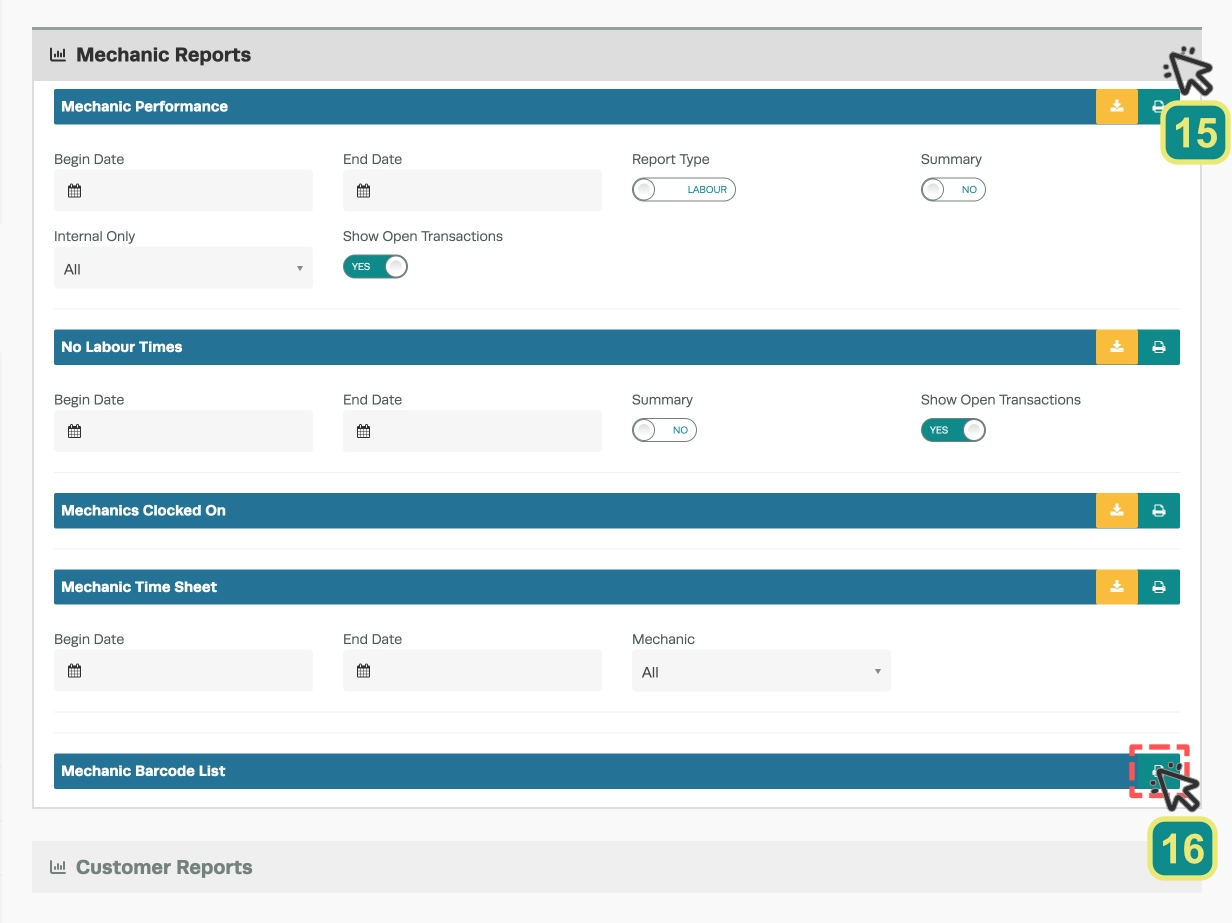Print the Mechanics Clocked On report
The image size is (1232, 923).
point(1159,510)
